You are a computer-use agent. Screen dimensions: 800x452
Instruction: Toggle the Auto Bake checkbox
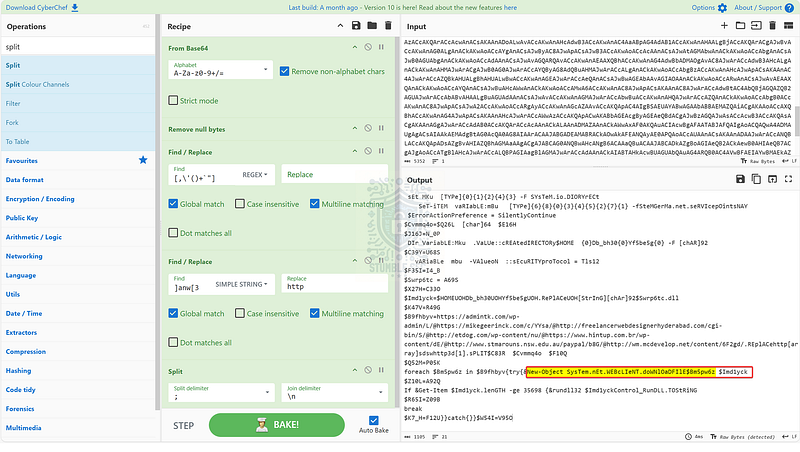pos(373,420)
